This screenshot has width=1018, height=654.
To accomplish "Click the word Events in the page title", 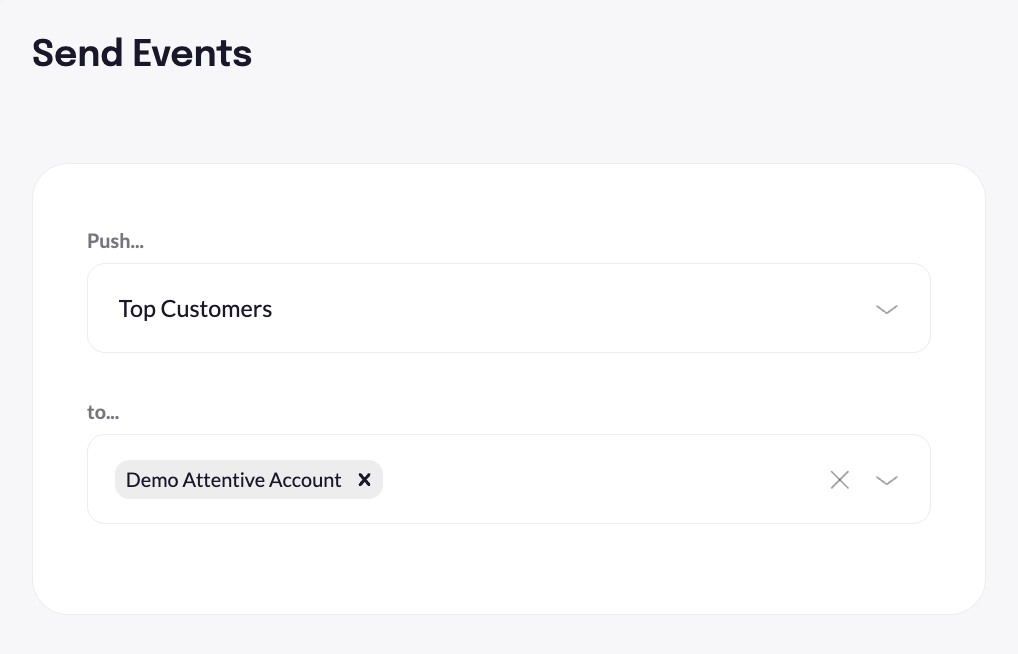I will [194, 53].
